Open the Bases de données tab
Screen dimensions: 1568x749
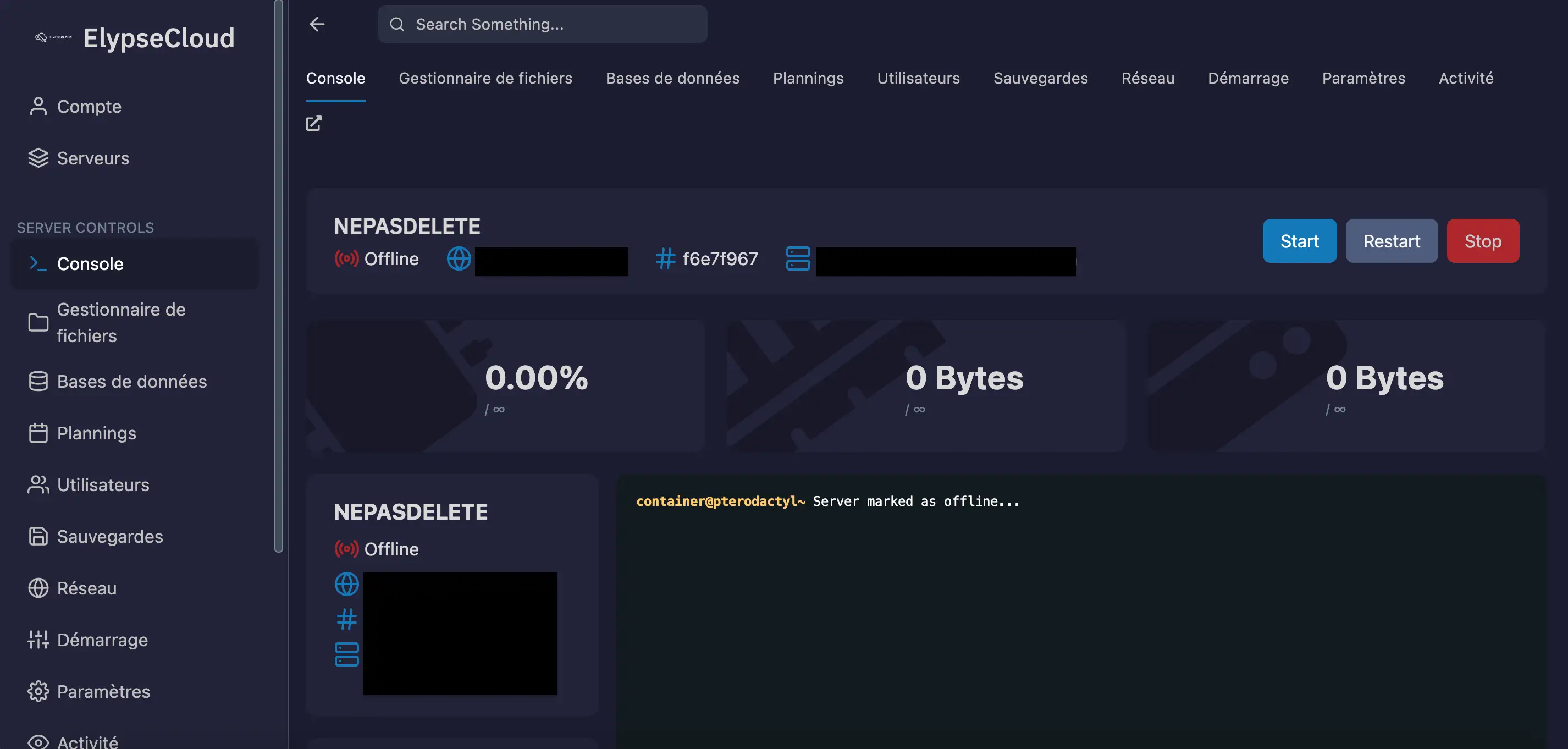pyautogui.click(x=672, y=79)
